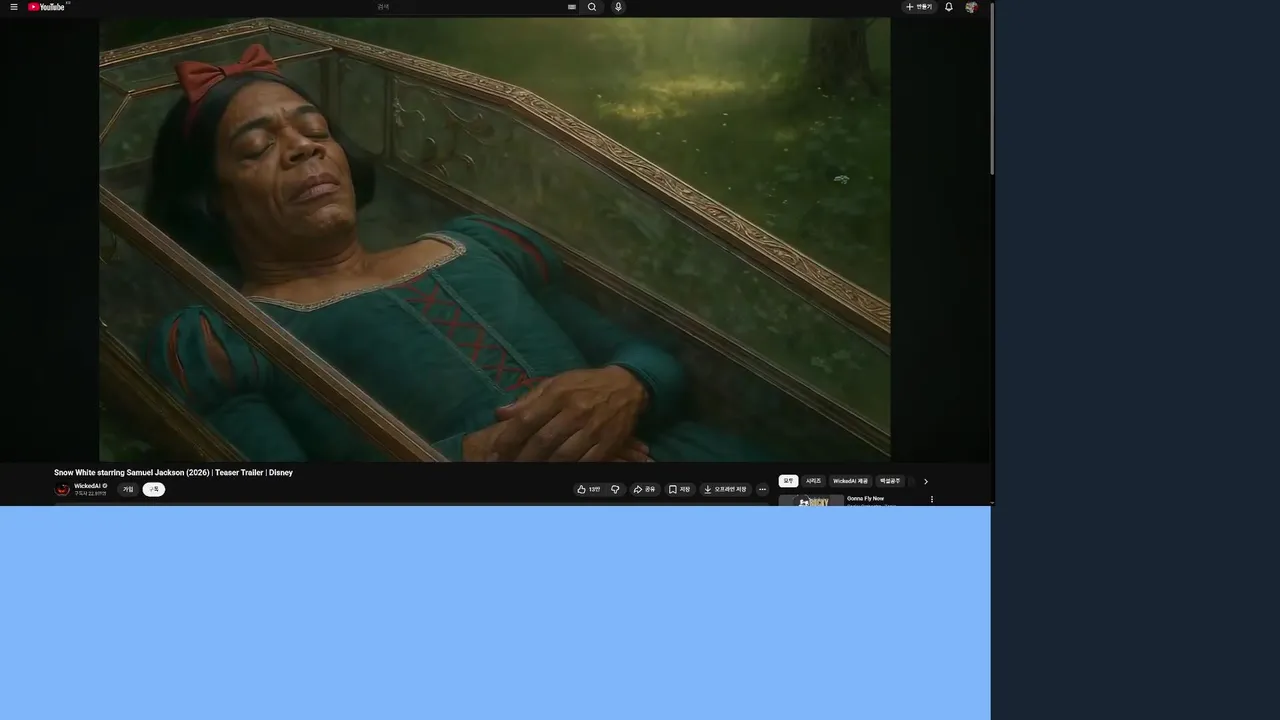Open the Gonna Fly Now video title
Image resolution: width=1280 pixels, height=720 pixels.
coord(866,498)
